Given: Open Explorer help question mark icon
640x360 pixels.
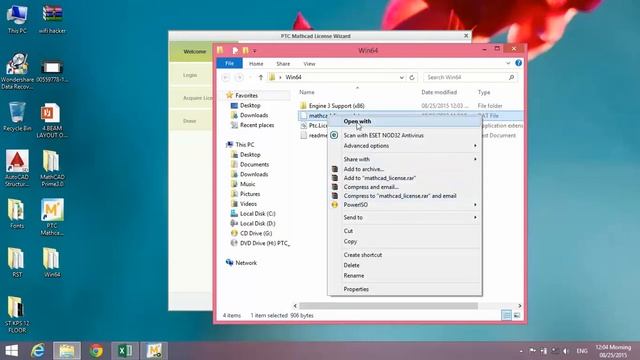Looking at the screenshot, I should coord(518,63).
